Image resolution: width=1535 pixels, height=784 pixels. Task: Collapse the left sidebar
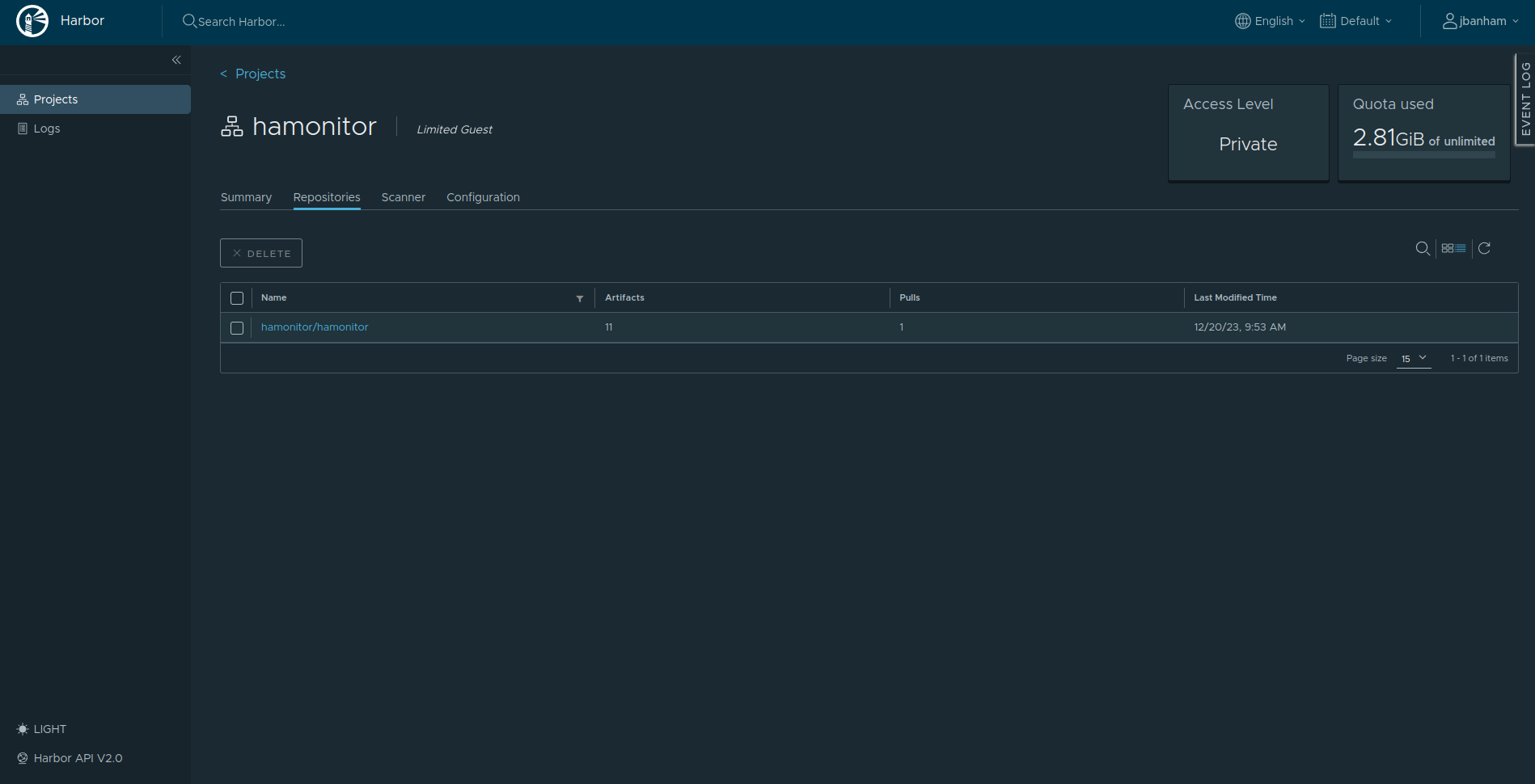tap(176, 60)
